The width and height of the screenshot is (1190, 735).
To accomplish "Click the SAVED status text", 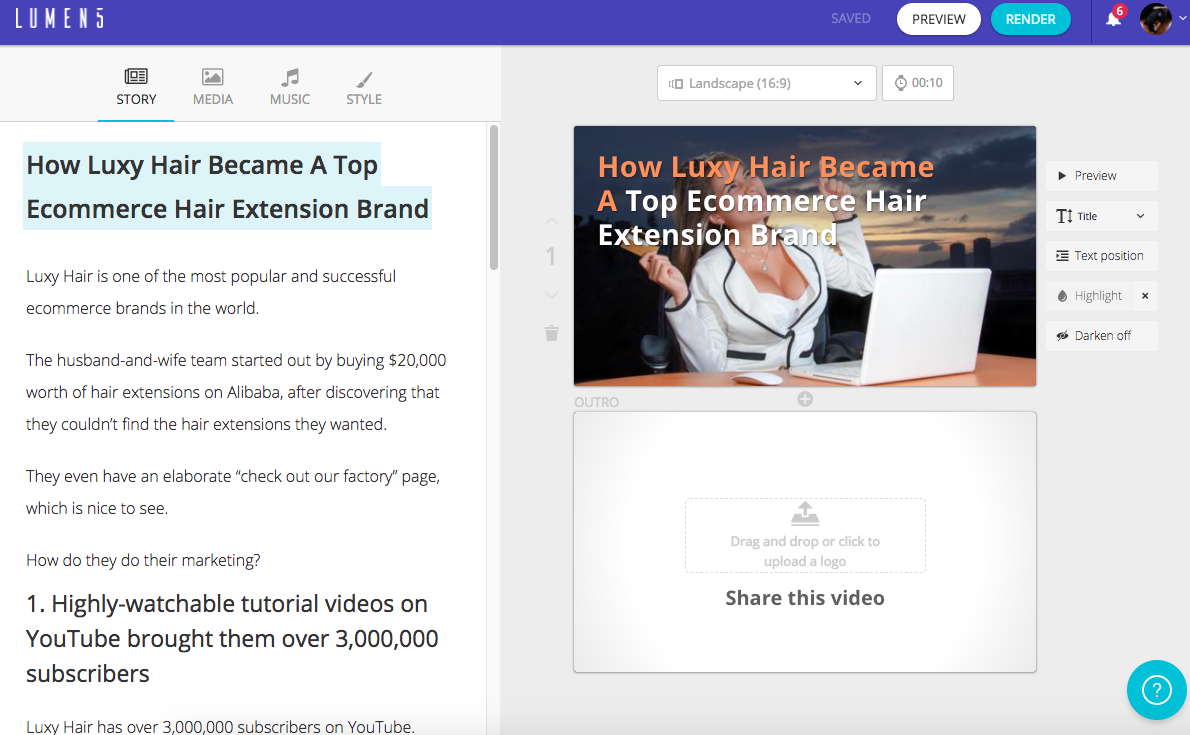I will point(851,18).
